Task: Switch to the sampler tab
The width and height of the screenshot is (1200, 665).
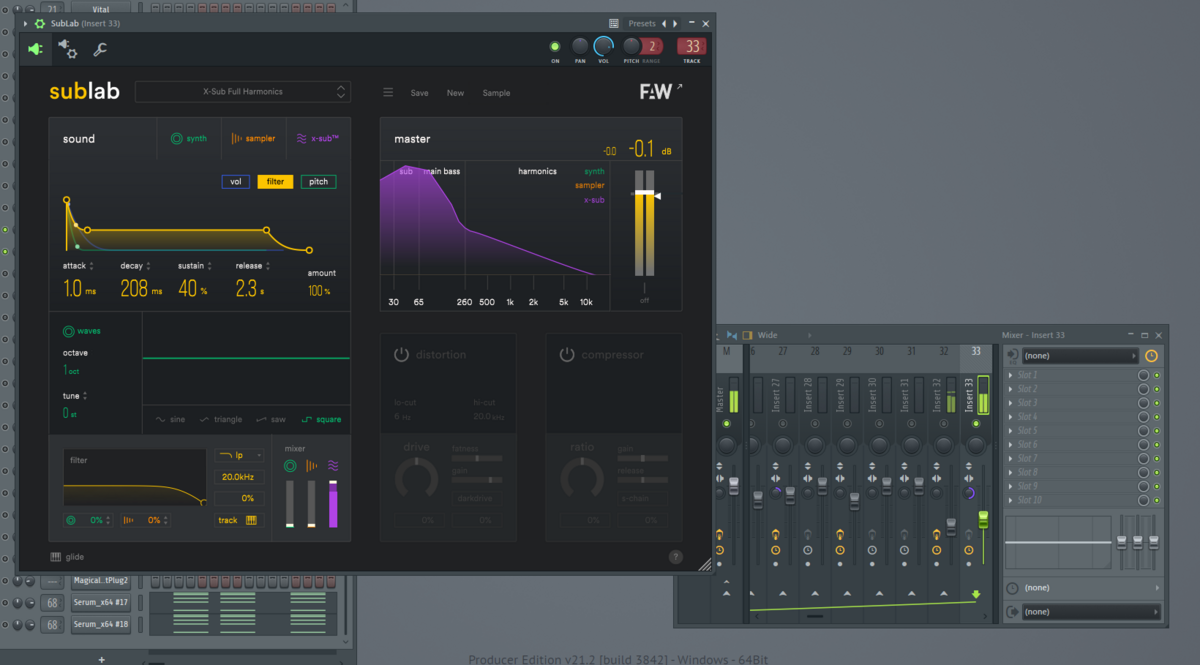Action: tap(253, 139)
